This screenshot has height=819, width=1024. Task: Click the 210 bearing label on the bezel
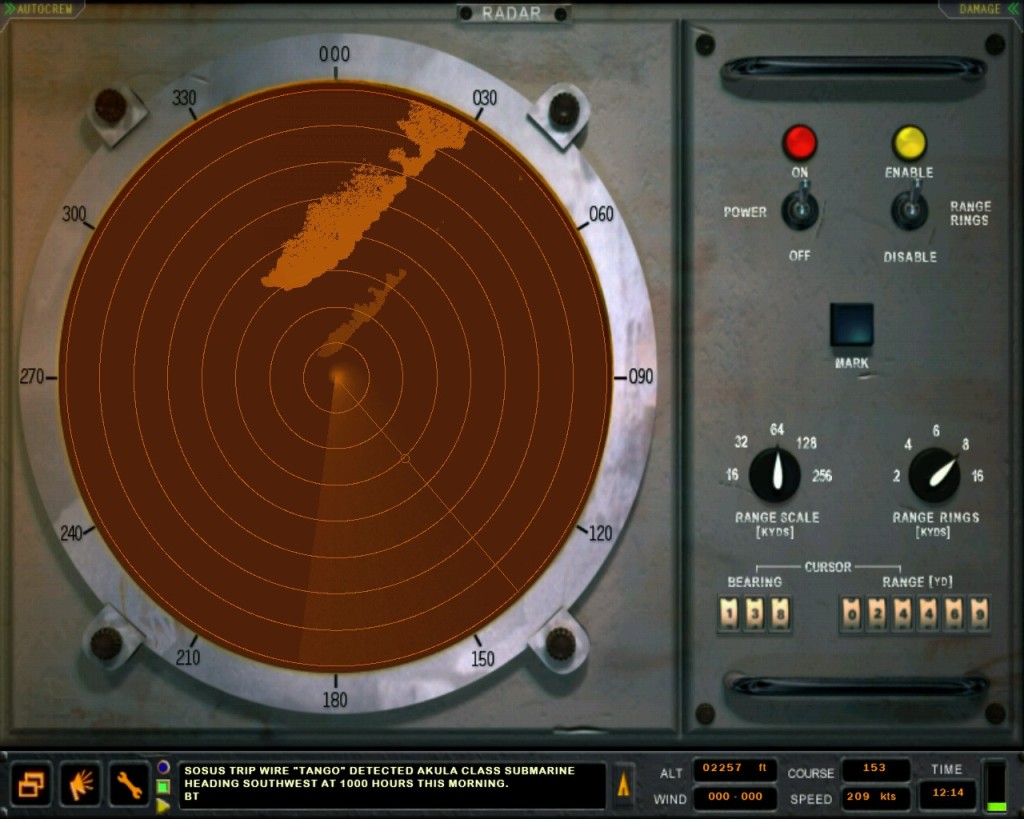188,657
